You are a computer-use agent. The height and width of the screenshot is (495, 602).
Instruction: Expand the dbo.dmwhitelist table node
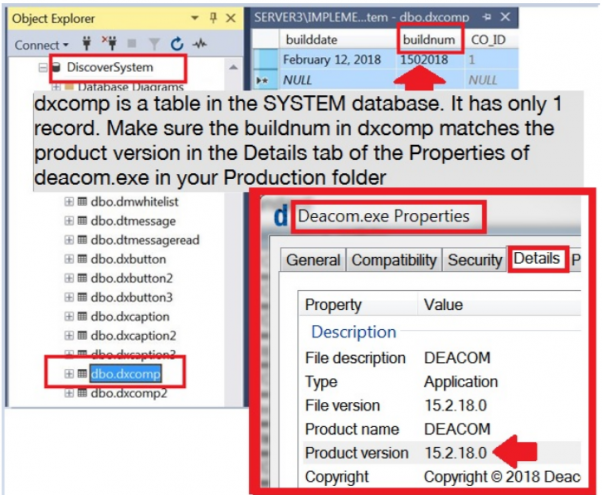[x=69, y=201]
